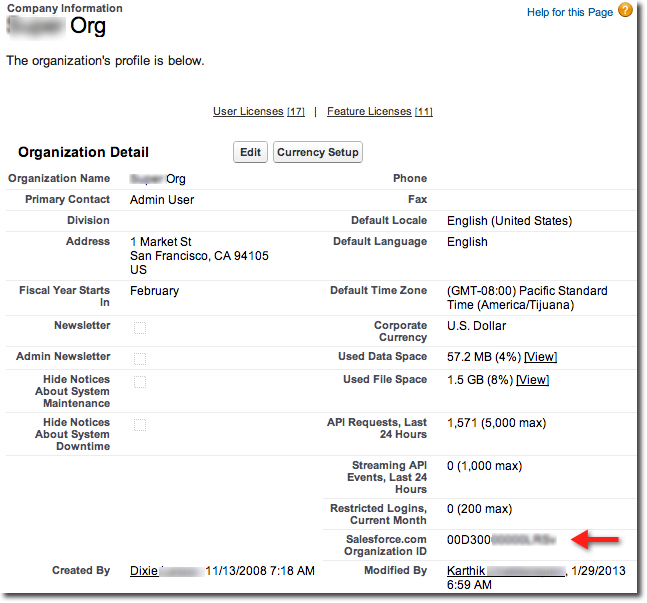Click the 1 Market St address text

161,242
